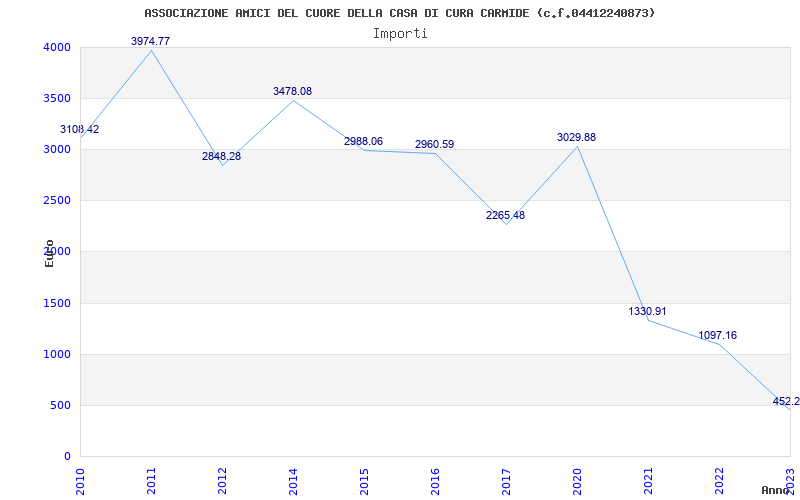
Task: Select the 2020 year label
Action: [577, 481]
